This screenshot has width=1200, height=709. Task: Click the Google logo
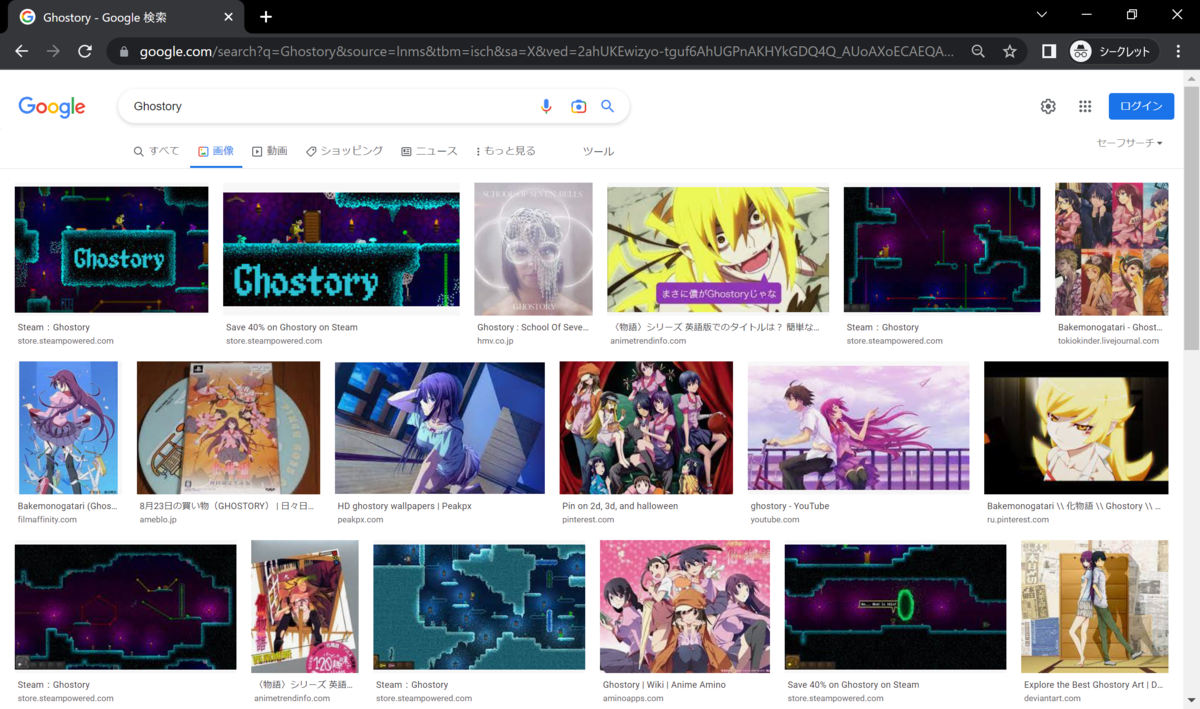click(52, 107)
